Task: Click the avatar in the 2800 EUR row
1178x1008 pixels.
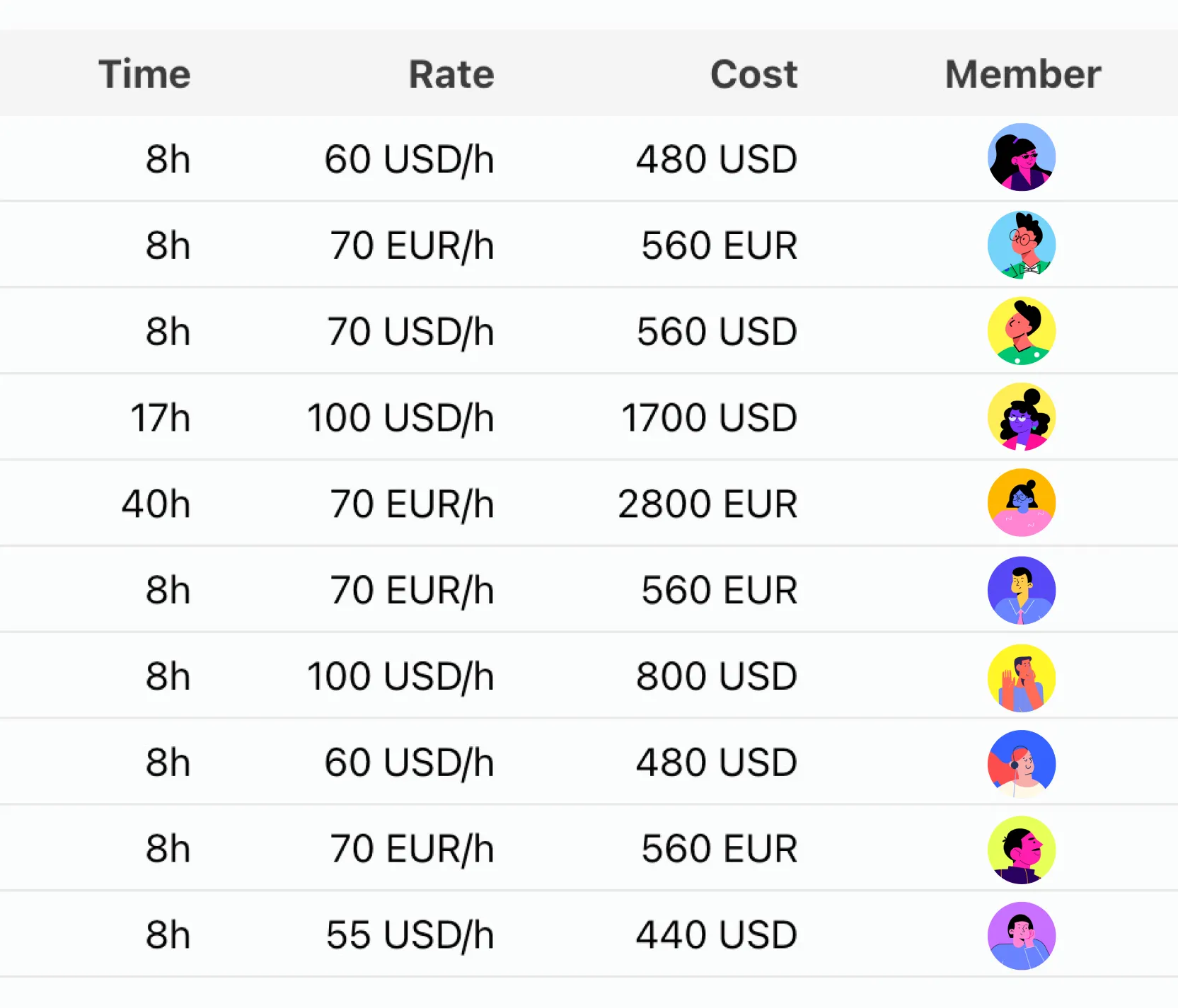Action: point(1021,503)
